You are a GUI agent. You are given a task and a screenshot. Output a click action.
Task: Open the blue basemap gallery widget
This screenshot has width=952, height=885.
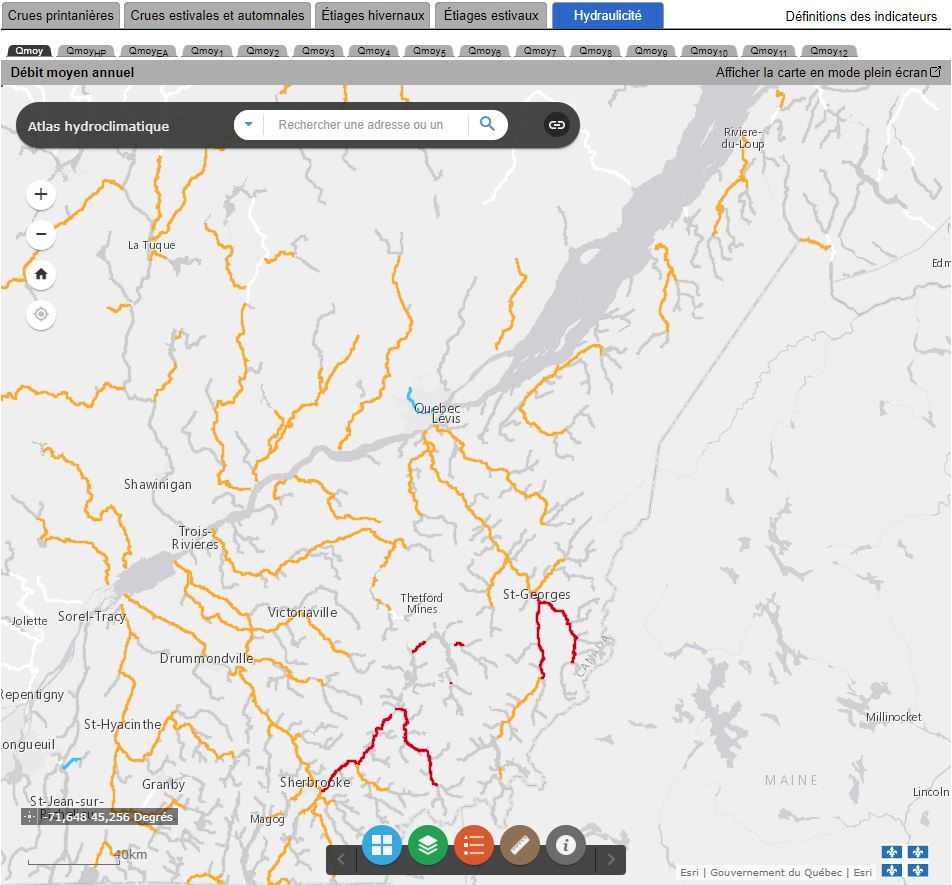click(382, 846)
